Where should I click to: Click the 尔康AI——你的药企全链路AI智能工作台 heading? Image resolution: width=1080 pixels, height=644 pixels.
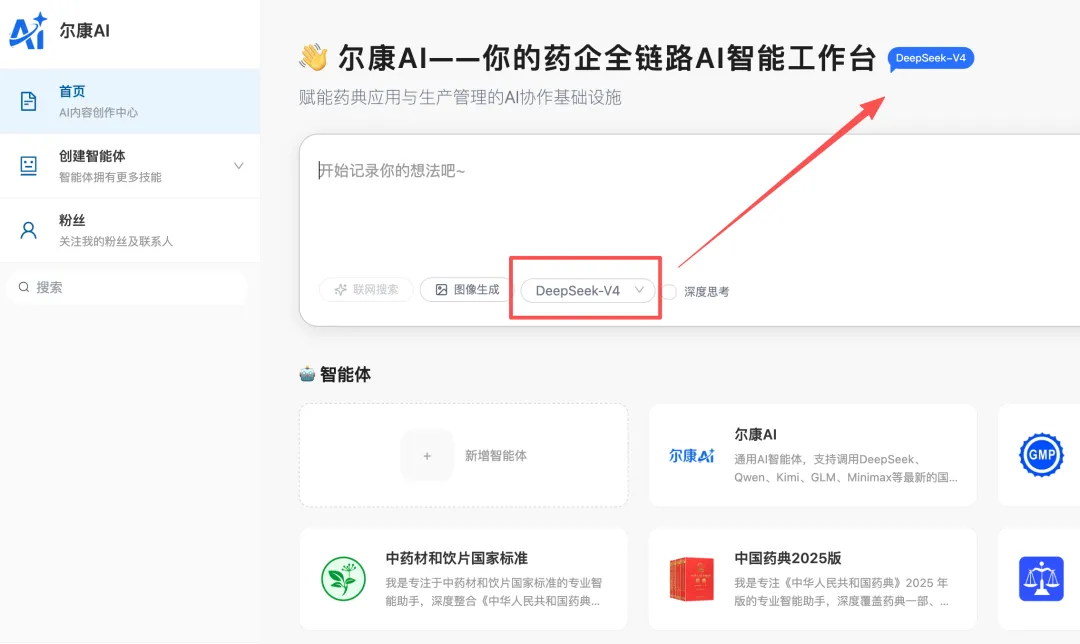click(x=607, y=58)
